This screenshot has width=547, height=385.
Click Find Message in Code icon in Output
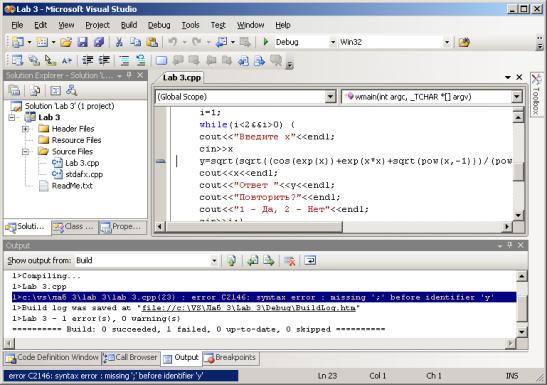coord(231,261)
